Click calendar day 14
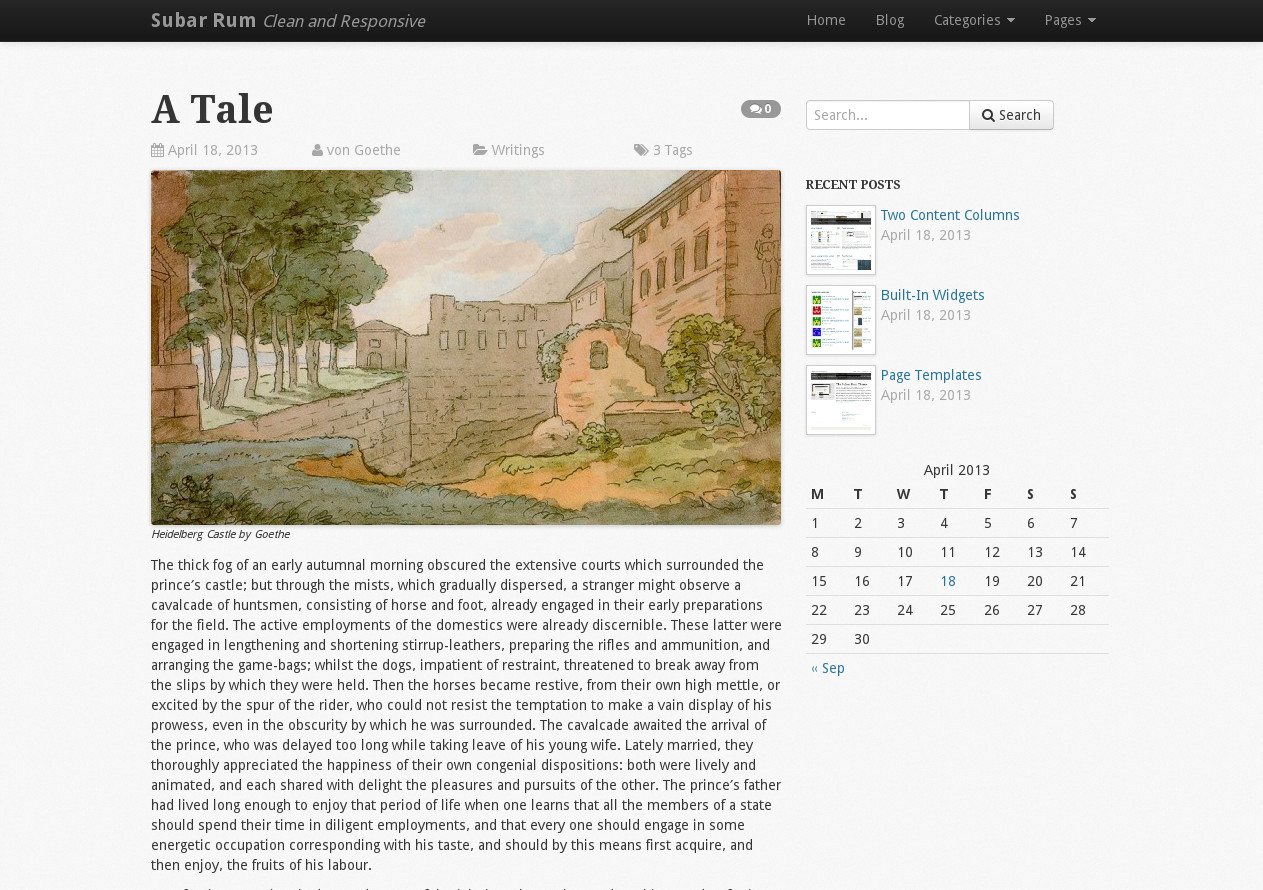Image resolution: width=1263 pixels, height=890 pixels. point(1078,552)
